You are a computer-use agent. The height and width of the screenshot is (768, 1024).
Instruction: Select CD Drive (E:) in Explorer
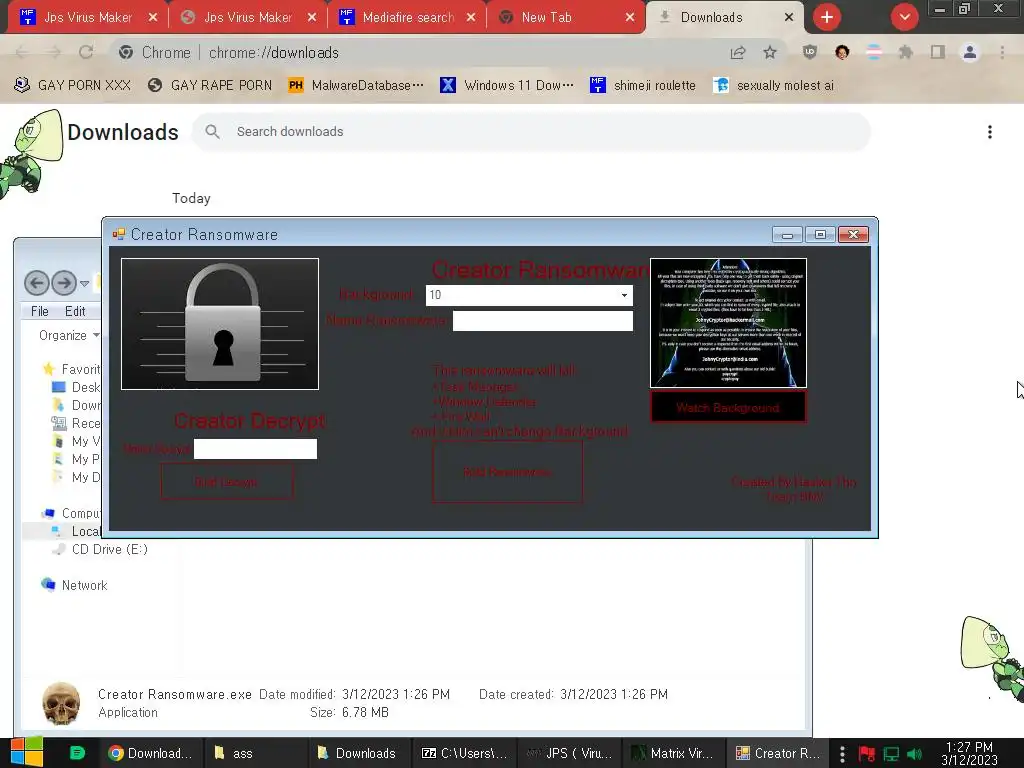tap(101, 549)
